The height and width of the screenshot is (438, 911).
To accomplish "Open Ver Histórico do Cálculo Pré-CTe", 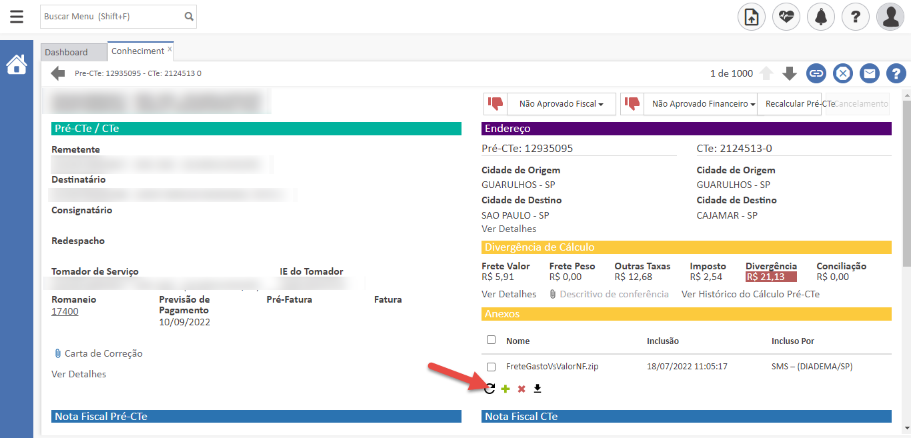I will [x=750, y=294].
